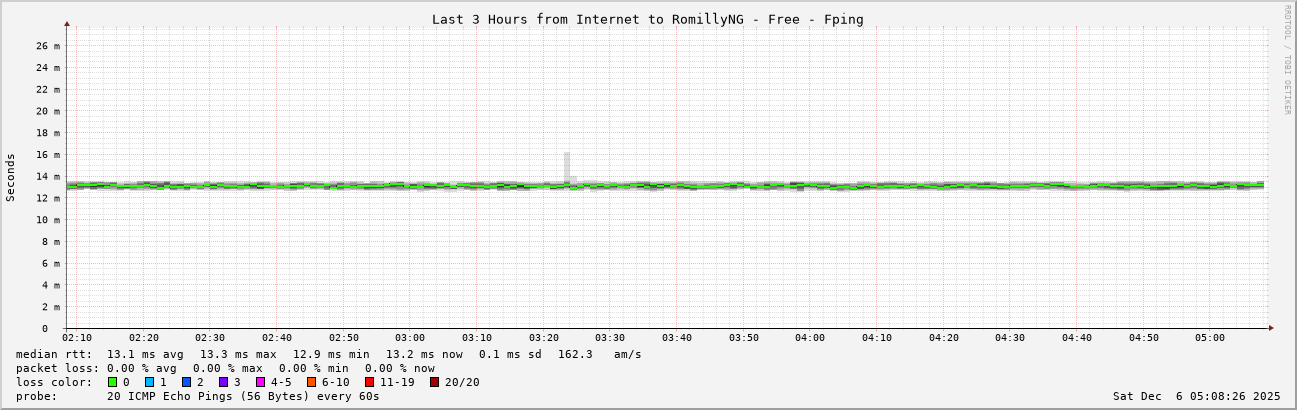
Task: Click the magenta 4-5 loss swatch
Action: 261,382
